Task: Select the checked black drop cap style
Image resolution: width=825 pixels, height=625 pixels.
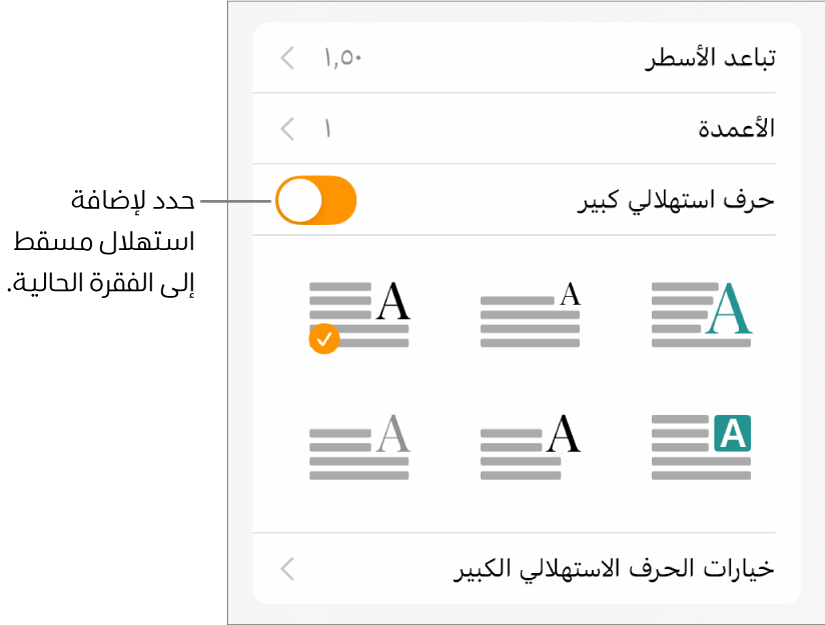Action: click(360, 312)
